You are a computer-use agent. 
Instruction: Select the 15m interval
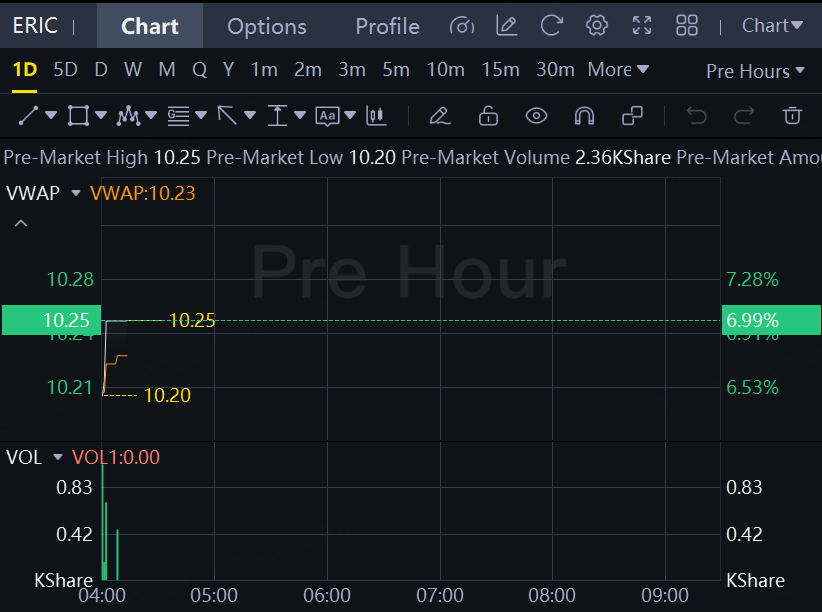coord(500,69)
